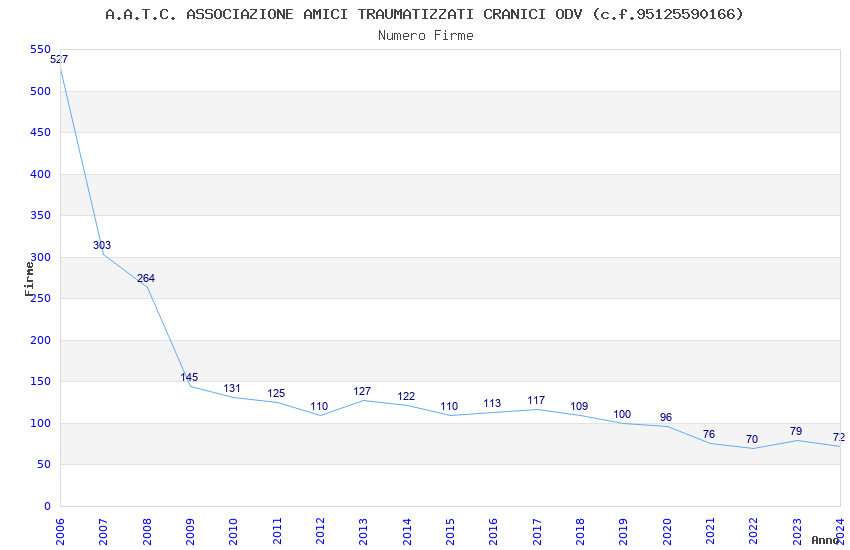Click the x-axis year label 2023
Screen dimensions: 850x550
click(x=797, y=531)
